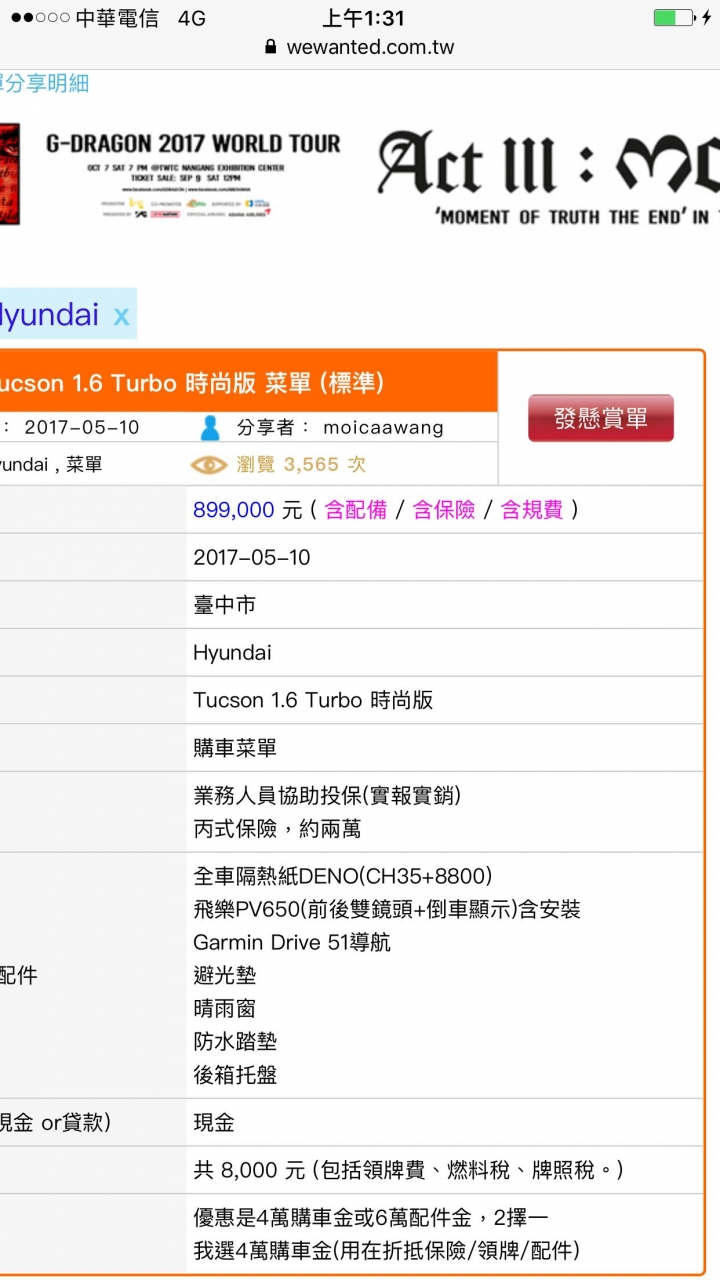Screen dimensions: 720x1280
Task: Select the 後箱托盤 accessory line
Action: (235, 1075)
